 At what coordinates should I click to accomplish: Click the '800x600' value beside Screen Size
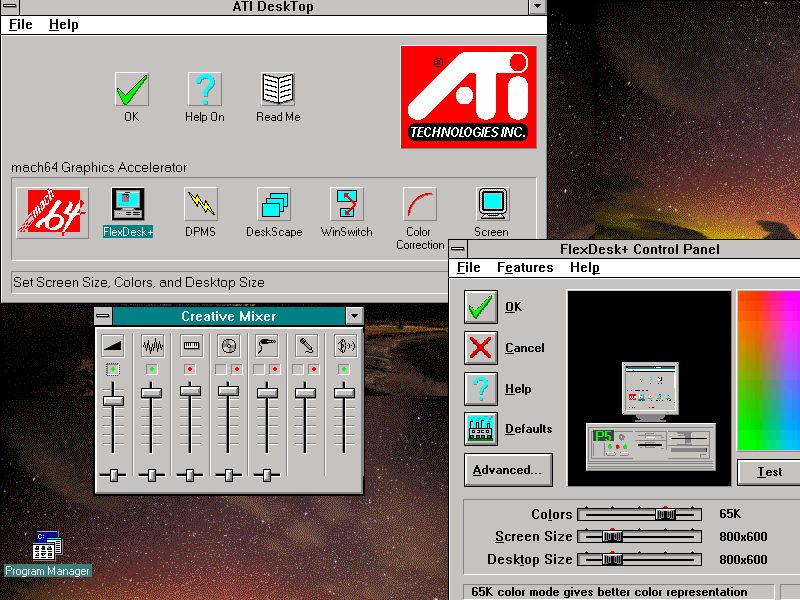click(743, 537)
